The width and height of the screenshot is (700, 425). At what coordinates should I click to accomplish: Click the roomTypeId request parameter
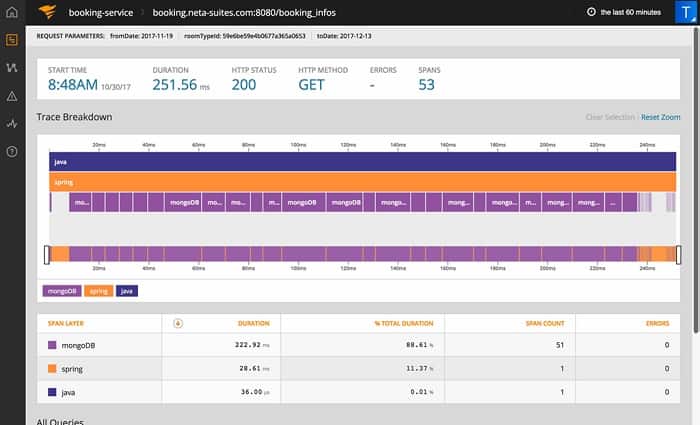245,36
